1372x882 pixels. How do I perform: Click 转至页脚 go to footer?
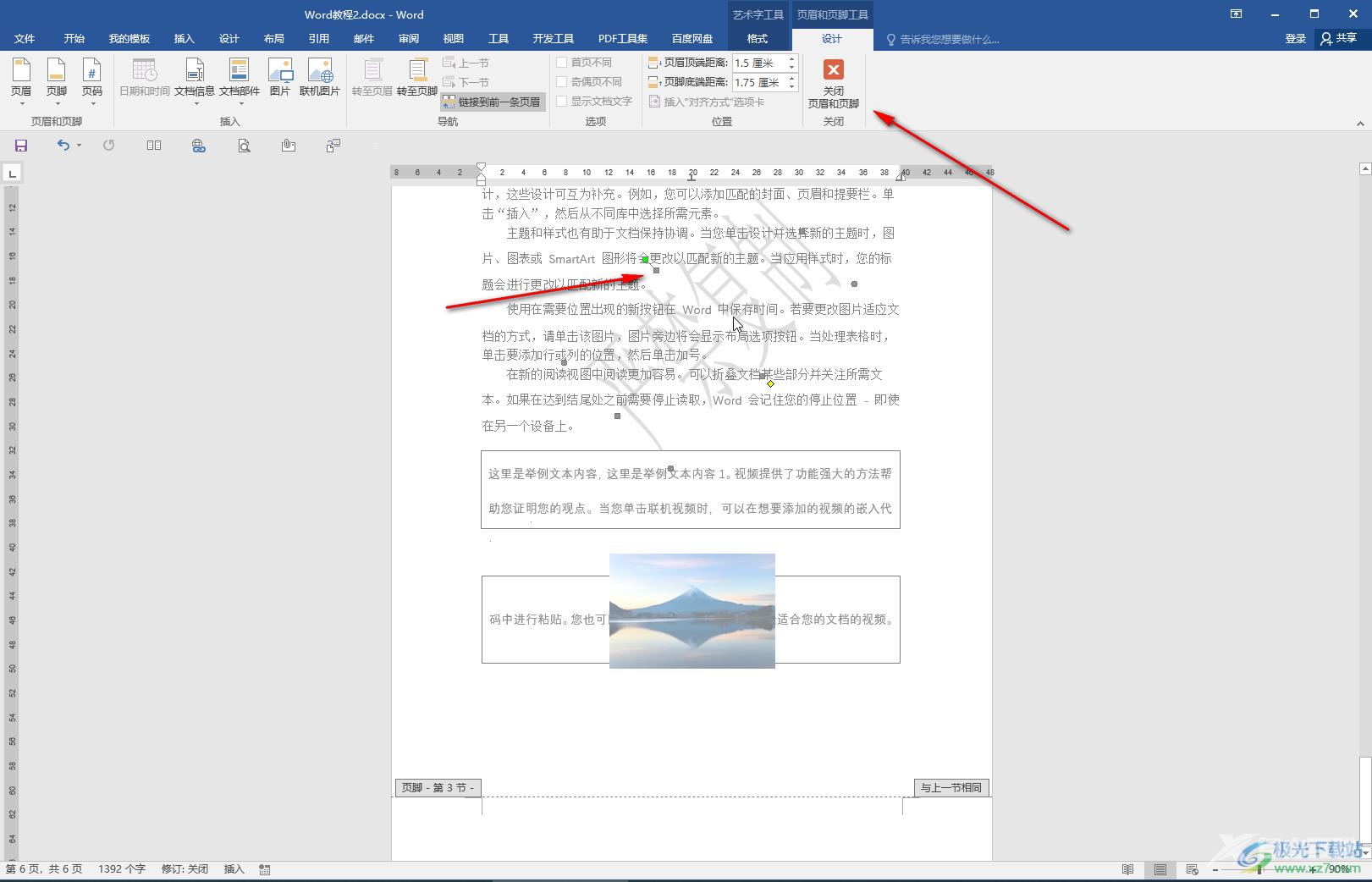[x=417, y=78]
